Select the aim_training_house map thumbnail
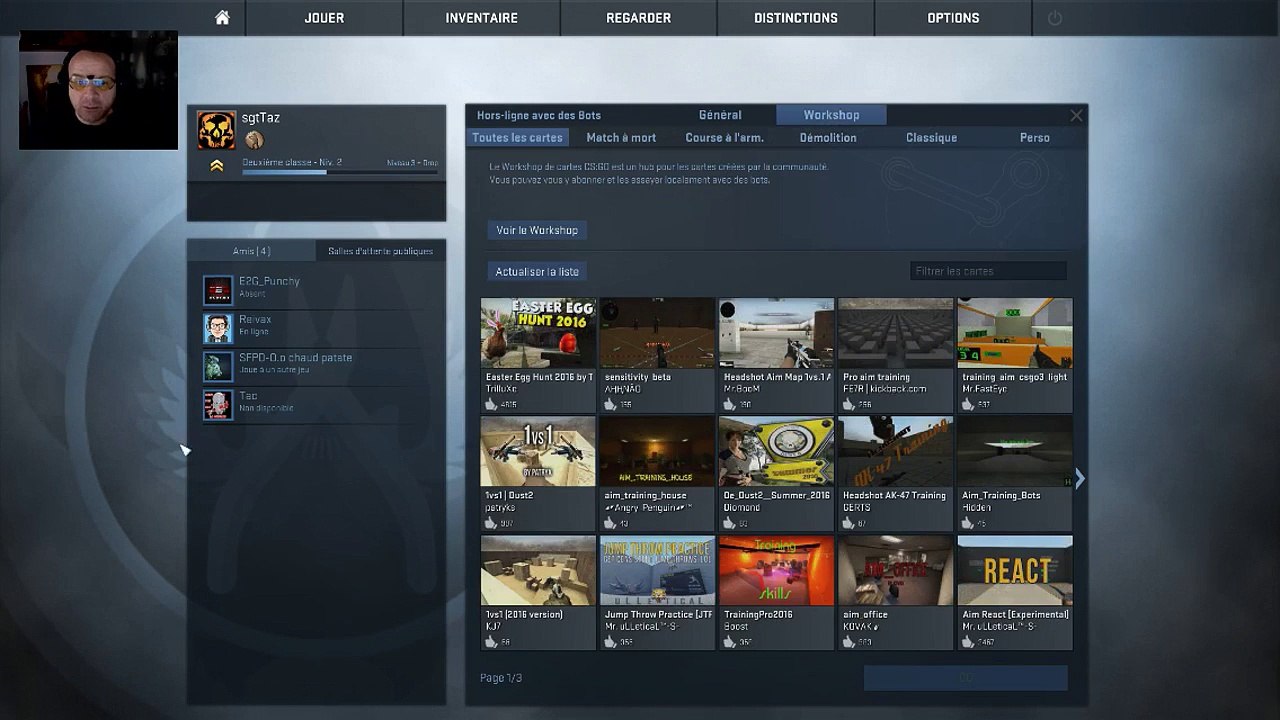The height and width of the screenshot is (720, 1280). click(657, 452)
